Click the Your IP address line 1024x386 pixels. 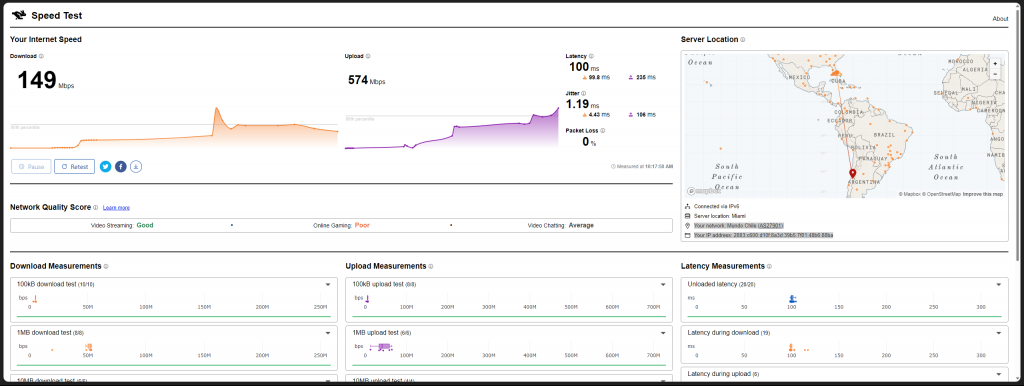pos(763,234)
